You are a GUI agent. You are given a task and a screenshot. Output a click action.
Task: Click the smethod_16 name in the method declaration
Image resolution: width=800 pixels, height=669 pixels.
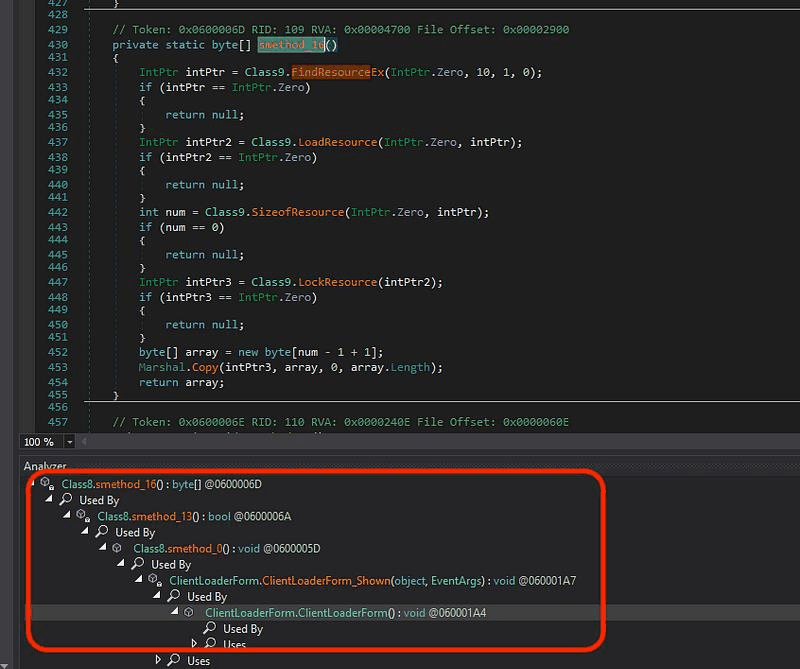(x=291, y=45)
